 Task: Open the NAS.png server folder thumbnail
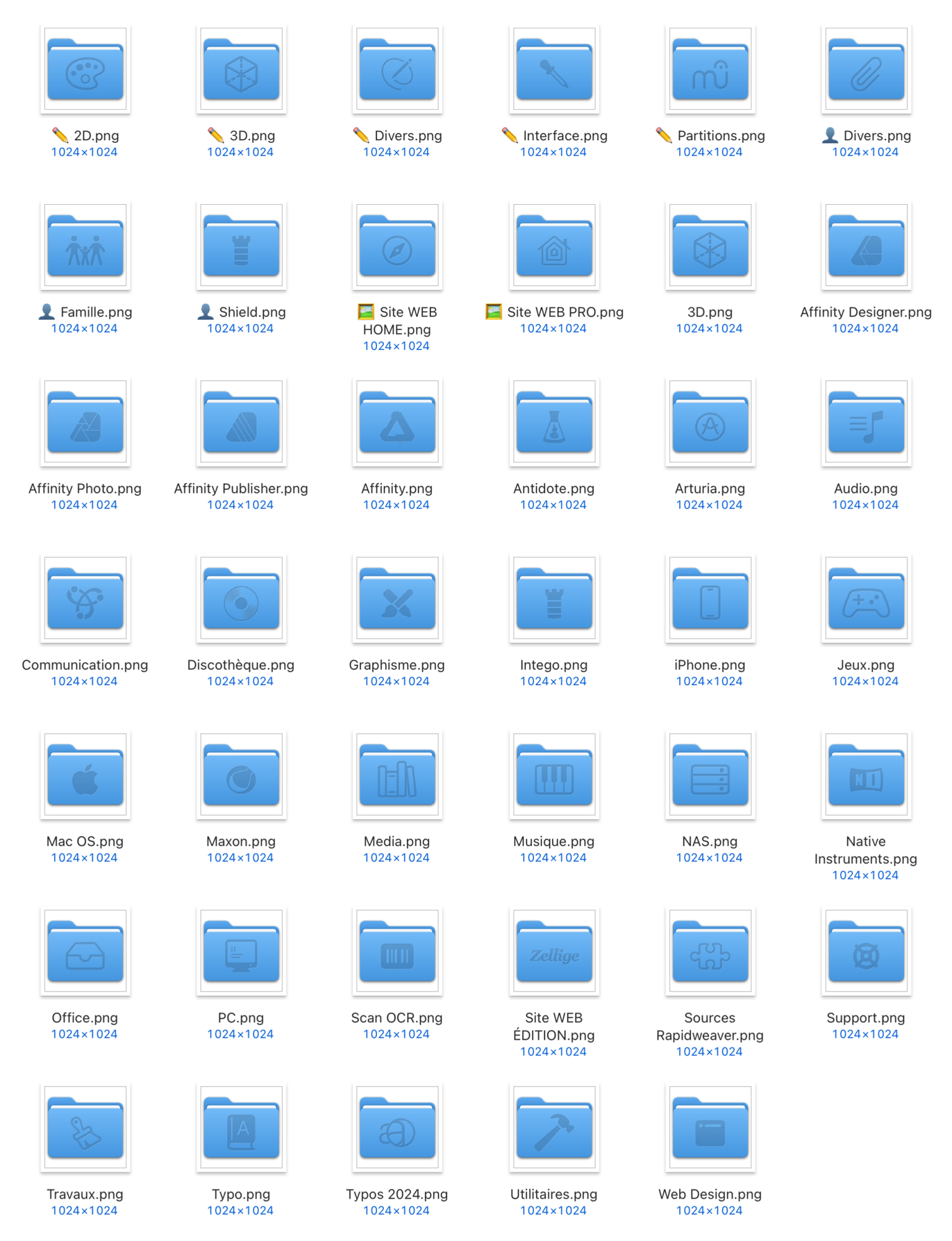click(710, 776)
